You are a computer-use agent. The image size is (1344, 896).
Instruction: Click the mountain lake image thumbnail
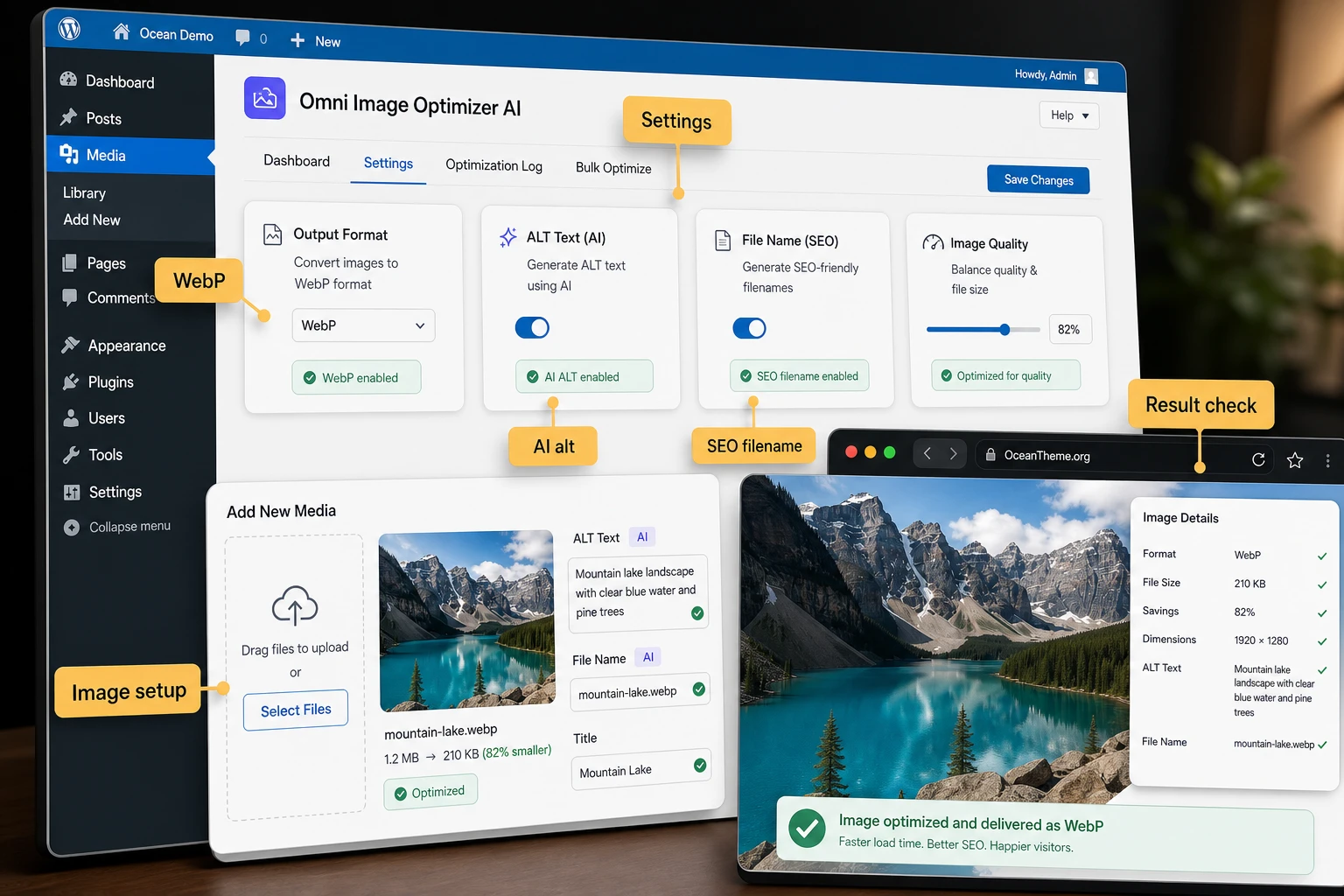(467, 620)
